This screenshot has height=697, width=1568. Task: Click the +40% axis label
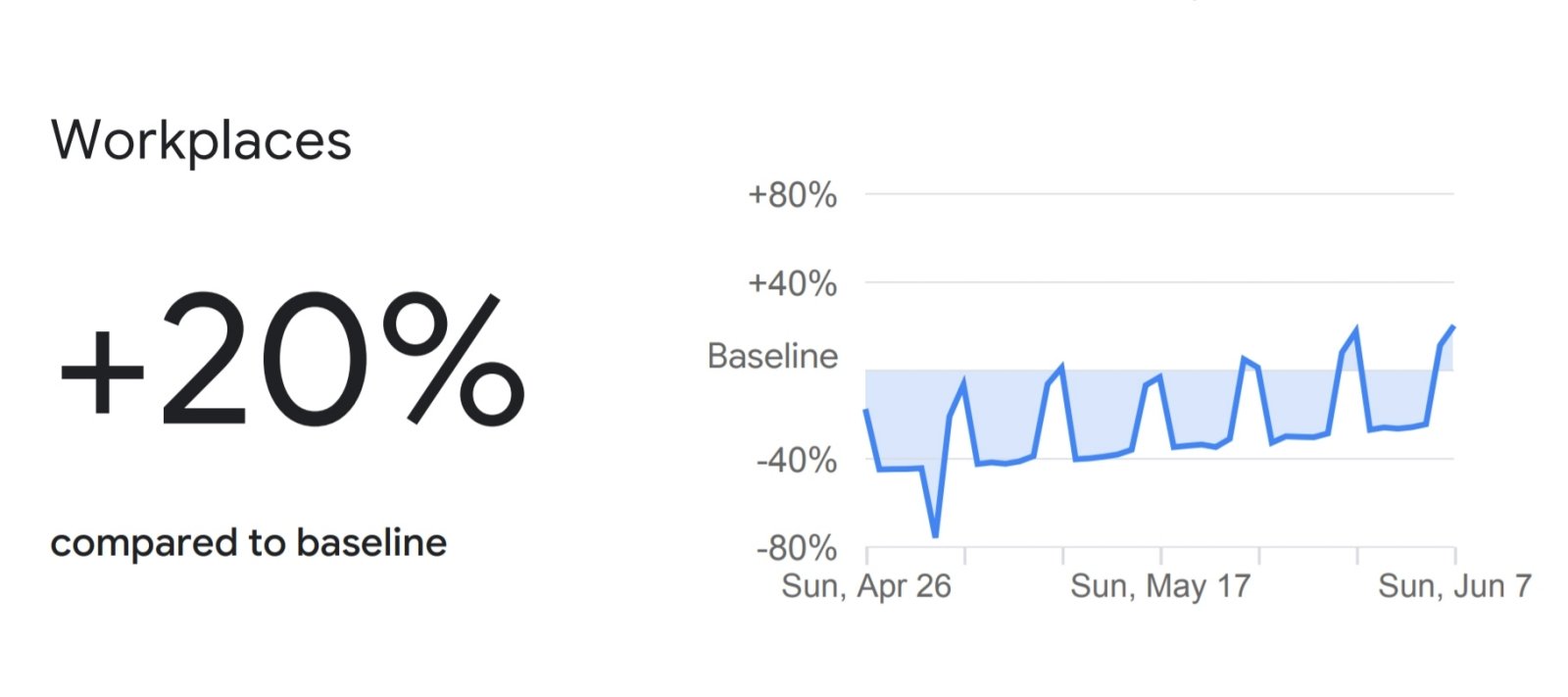pos(792,284)
